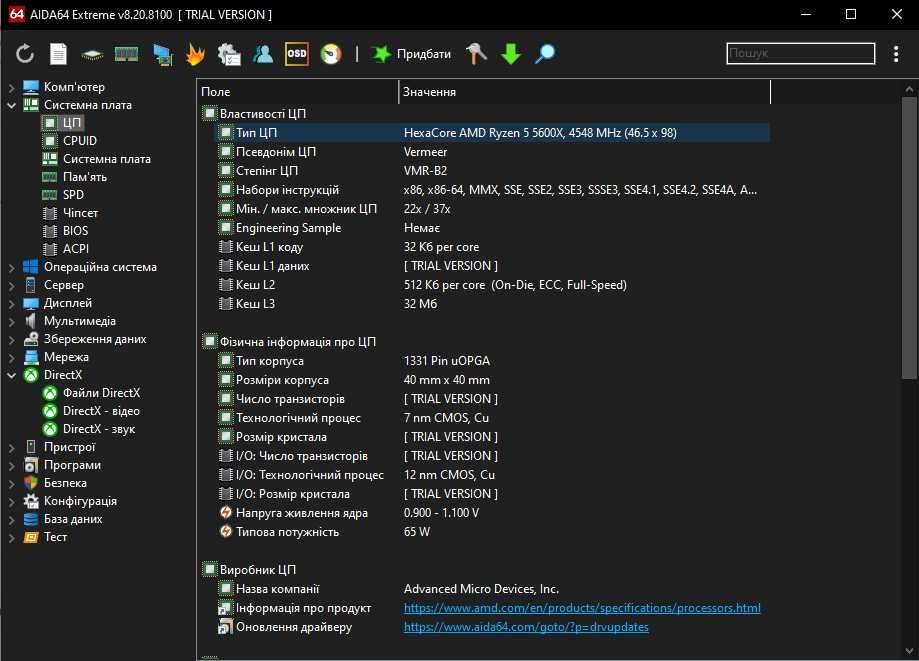Open the OSD panel icon
Screen dimensions: 919x661
(297, 54)
